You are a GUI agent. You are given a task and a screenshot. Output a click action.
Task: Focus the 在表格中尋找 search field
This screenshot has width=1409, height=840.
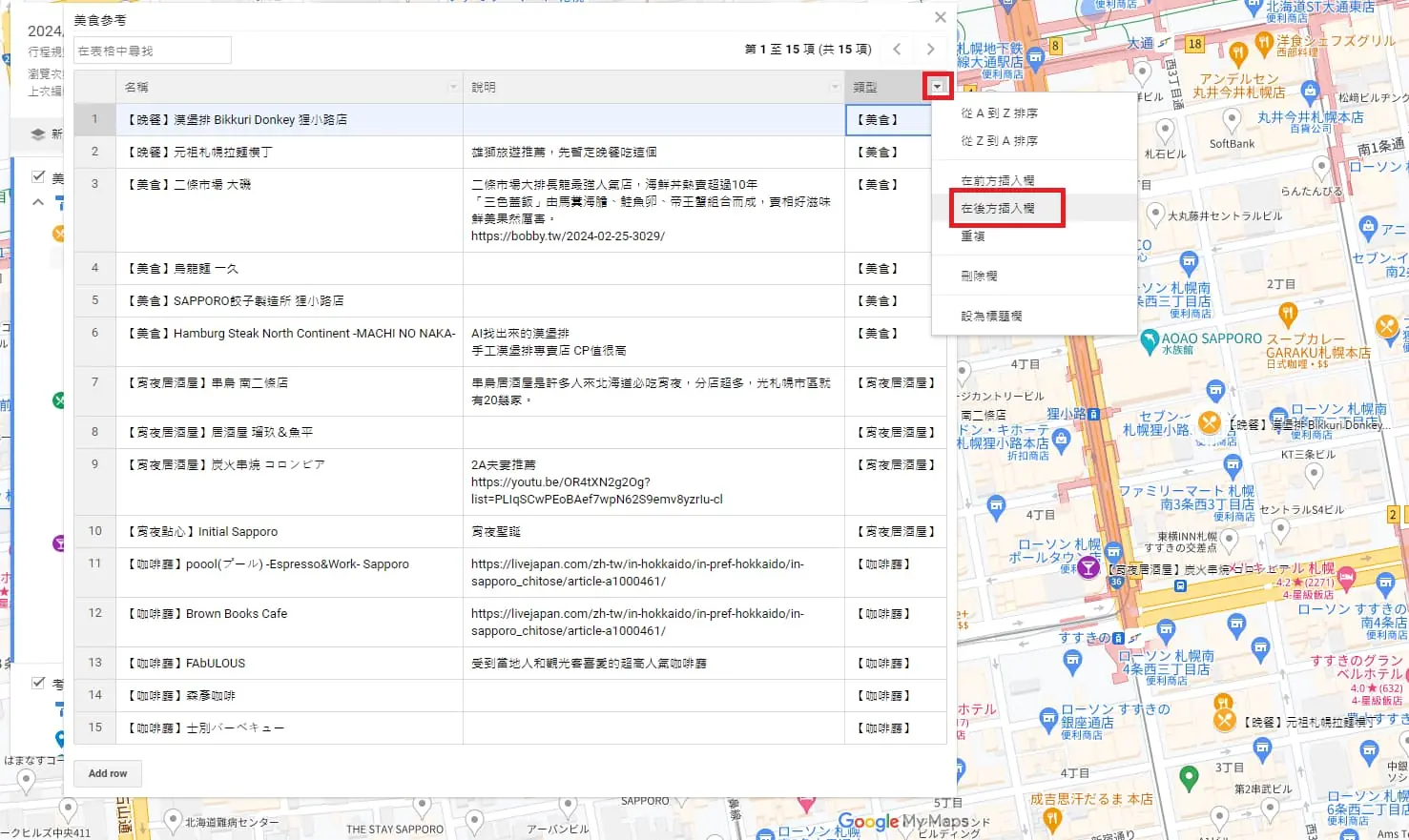[x=153, y=51]
